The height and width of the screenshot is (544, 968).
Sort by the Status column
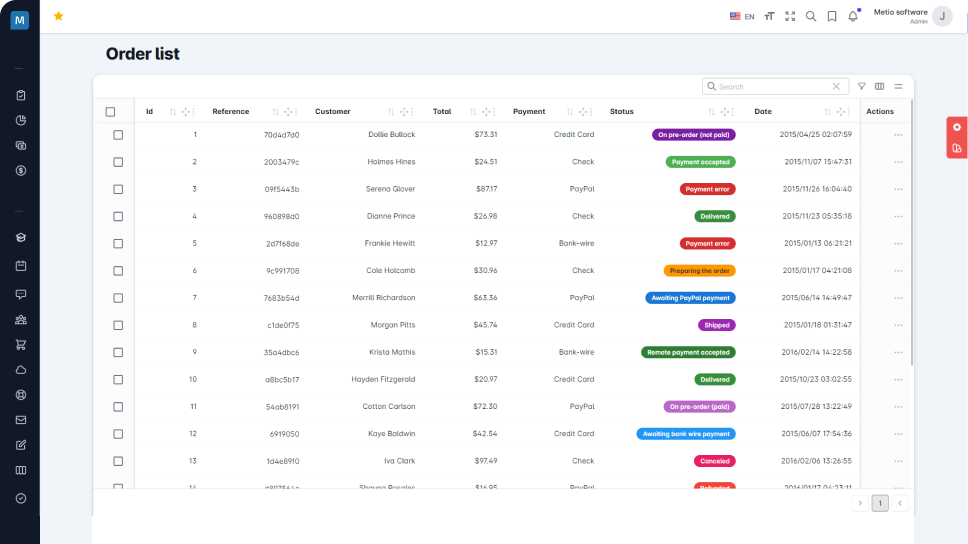point(711,112)
